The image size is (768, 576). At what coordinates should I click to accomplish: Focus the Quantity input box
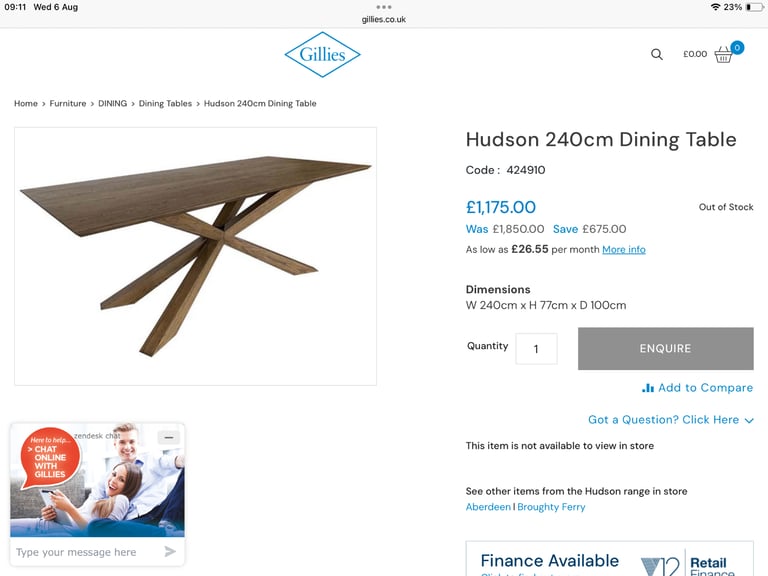coord(536,349)
